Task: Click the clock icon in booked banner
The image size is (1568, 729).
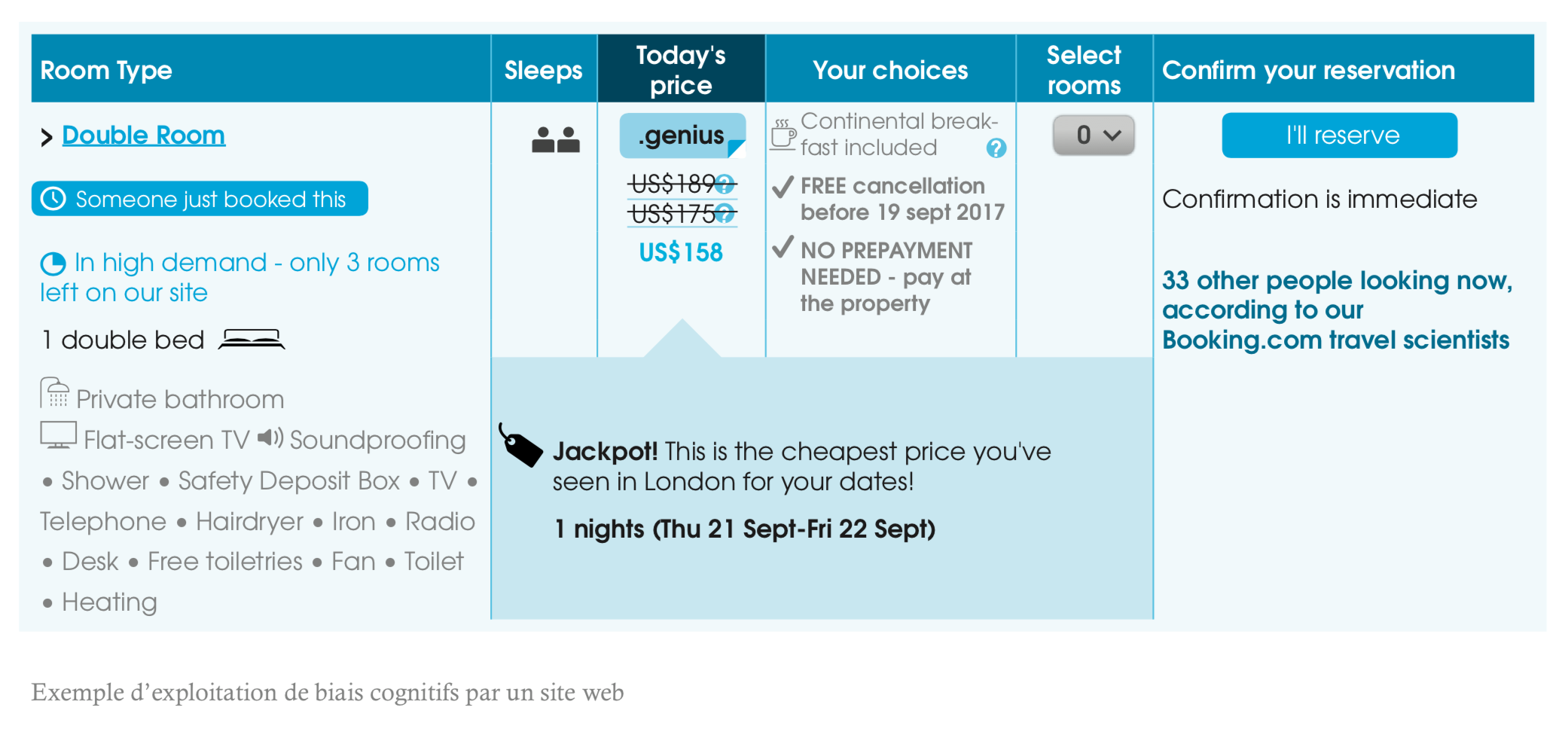Action: coord(53,199)
